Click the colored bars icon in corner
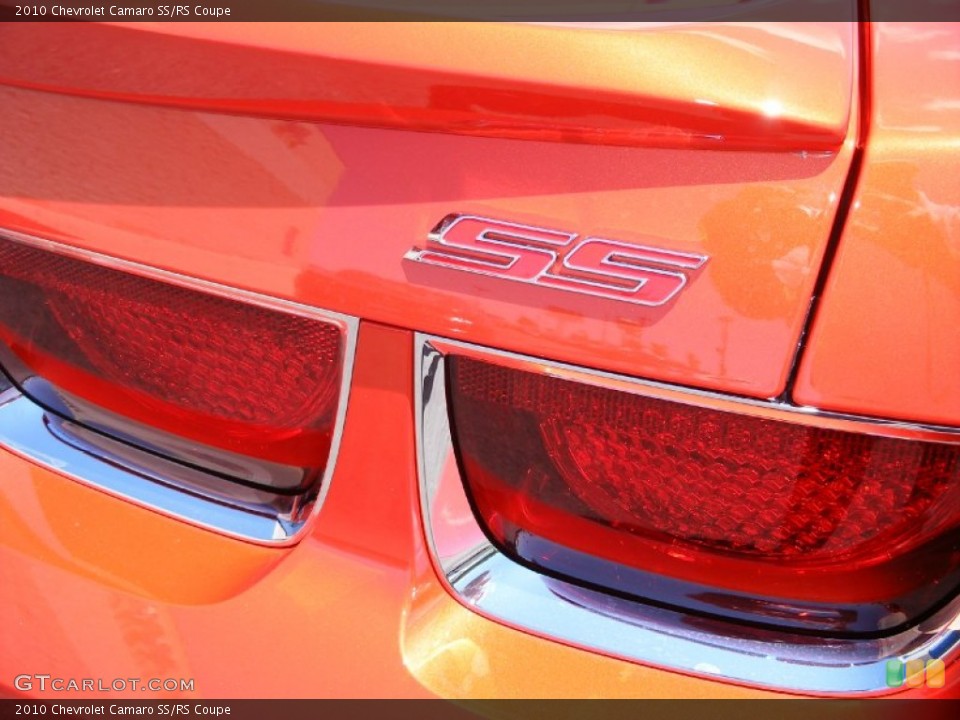Screen dimensions: 960x720 915,673
